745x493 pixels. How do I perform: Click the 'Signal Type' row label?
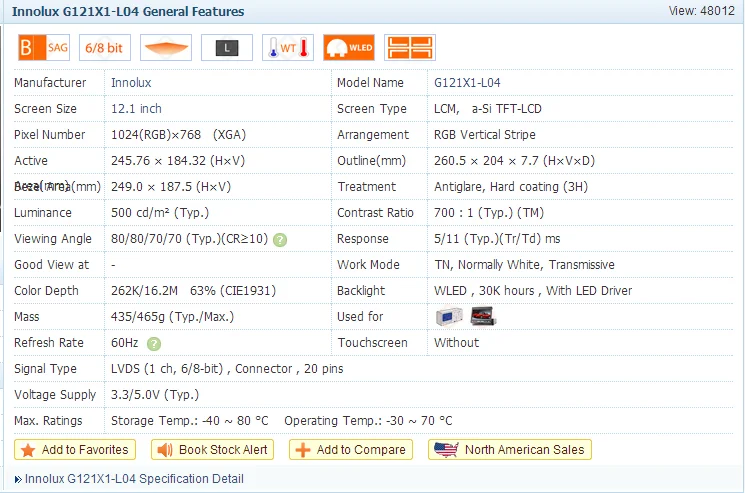tap(45, 369)
